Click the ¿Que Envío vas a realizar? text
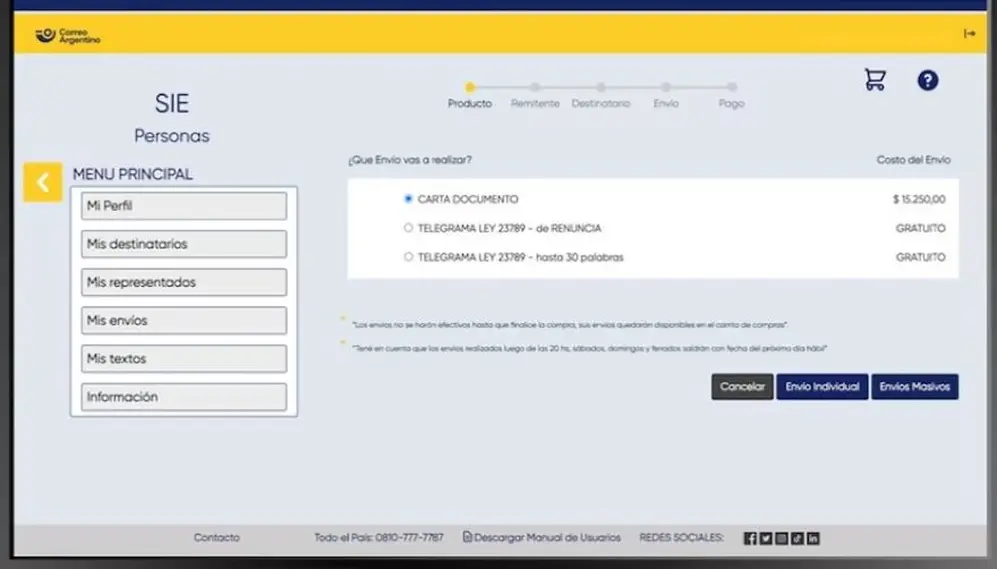The image size is (997, 569). [410, 160]
